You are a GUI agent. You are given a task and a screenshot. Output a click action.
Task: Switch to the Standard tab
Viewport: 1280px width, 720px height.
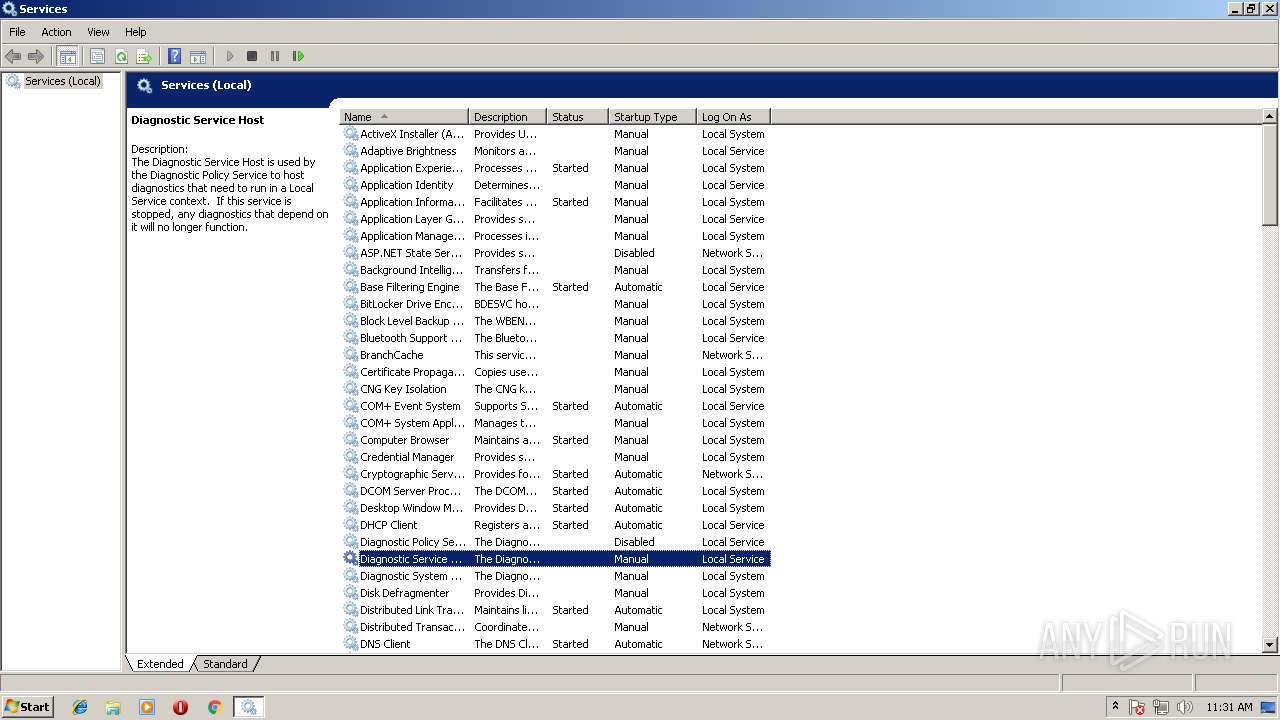(225, 664)
